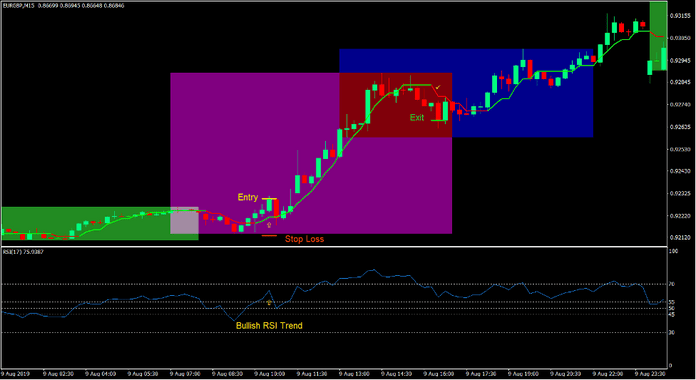Click the 9 Aug 04:00 time label
696x380 pixels.
point(100,374)
